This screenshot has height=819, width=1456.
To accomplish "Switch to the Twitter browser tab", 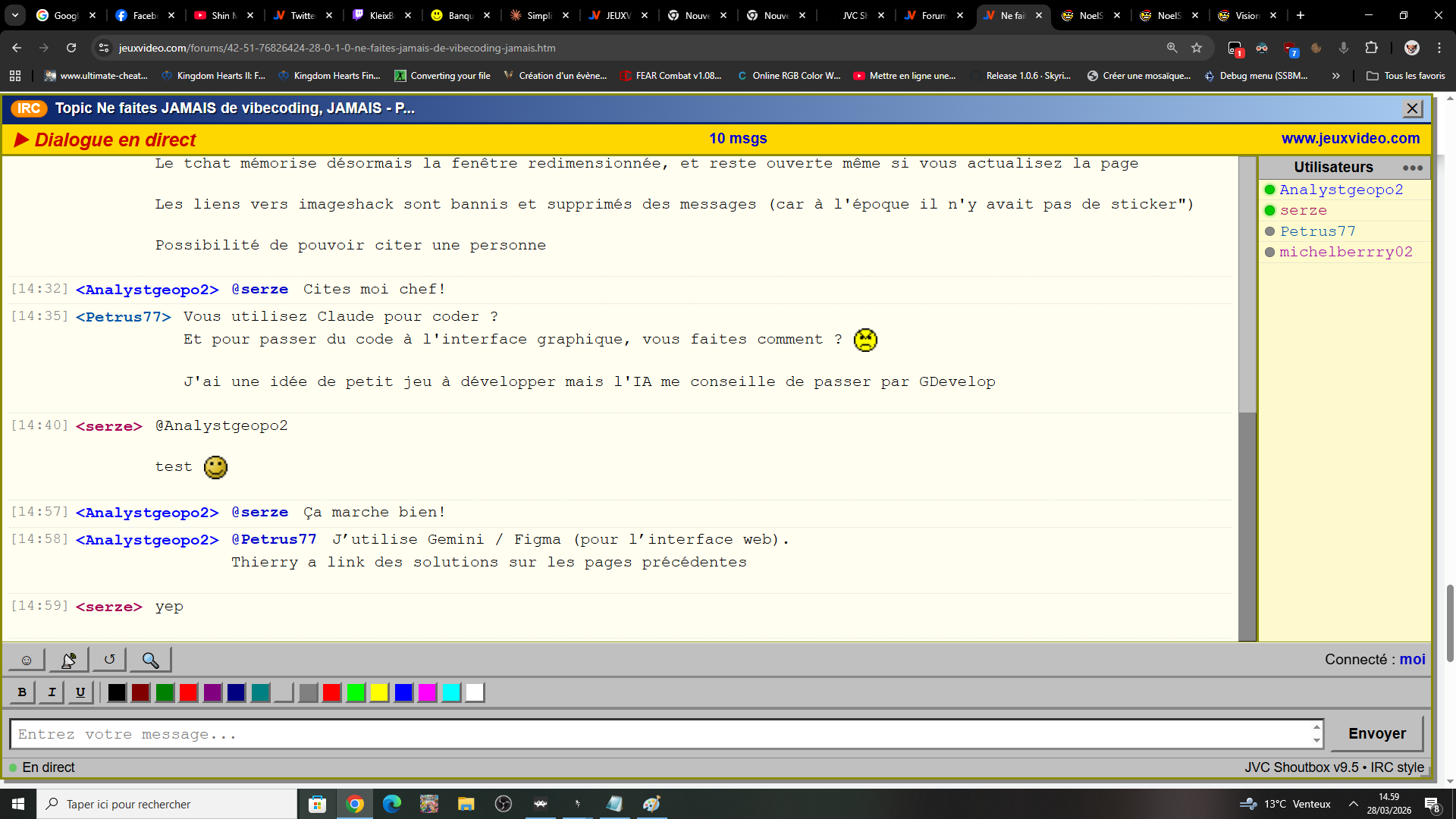I will tap(301, 15).
